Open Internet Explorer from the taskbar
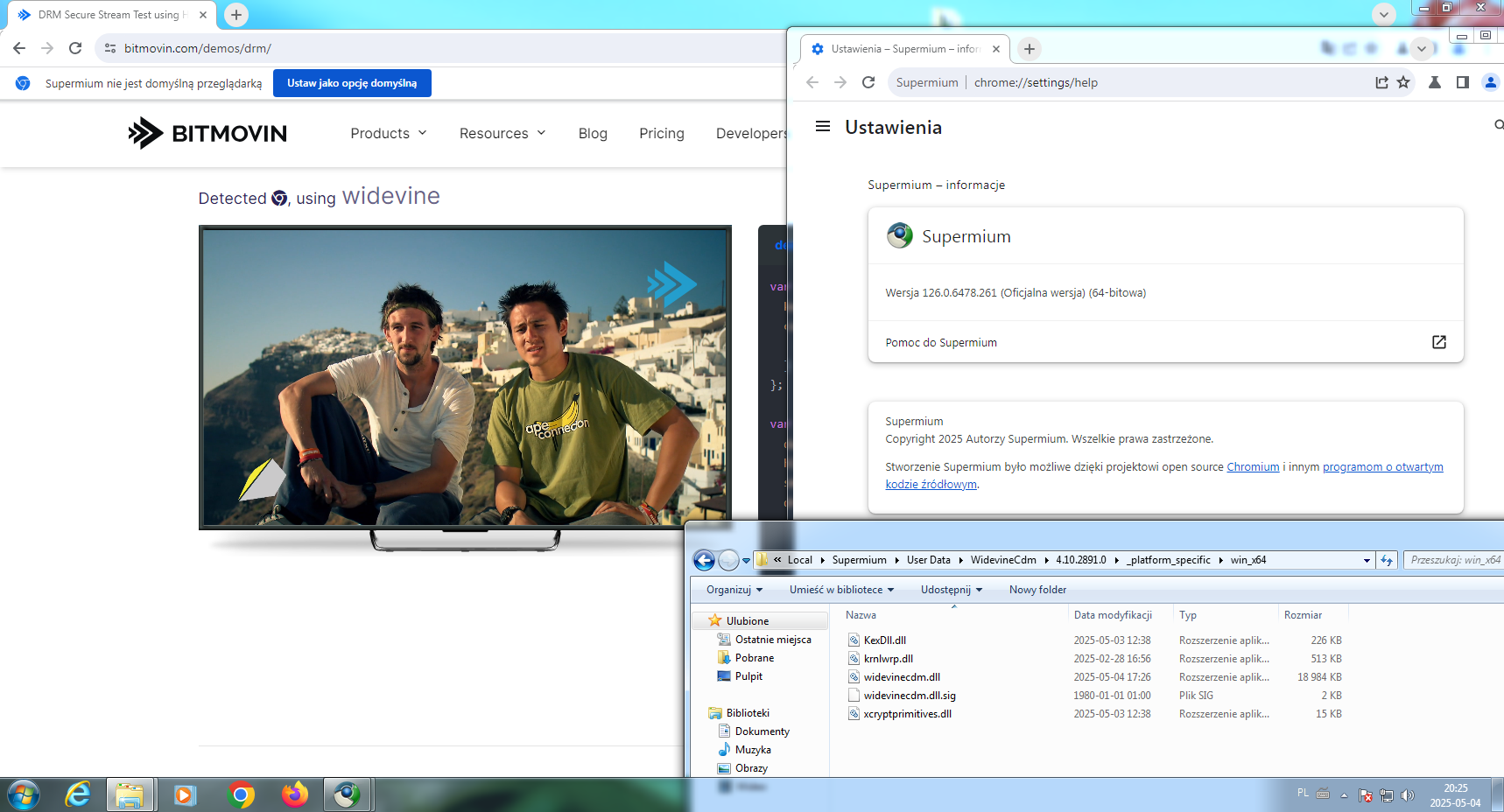The image size is (1504, 812). pos(78,794)
